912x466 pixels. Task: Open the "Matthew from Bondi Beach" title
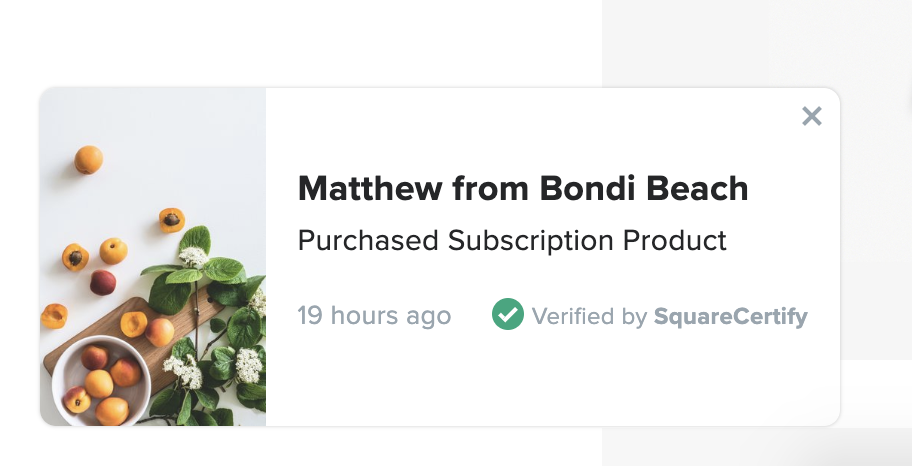point(523,188)
